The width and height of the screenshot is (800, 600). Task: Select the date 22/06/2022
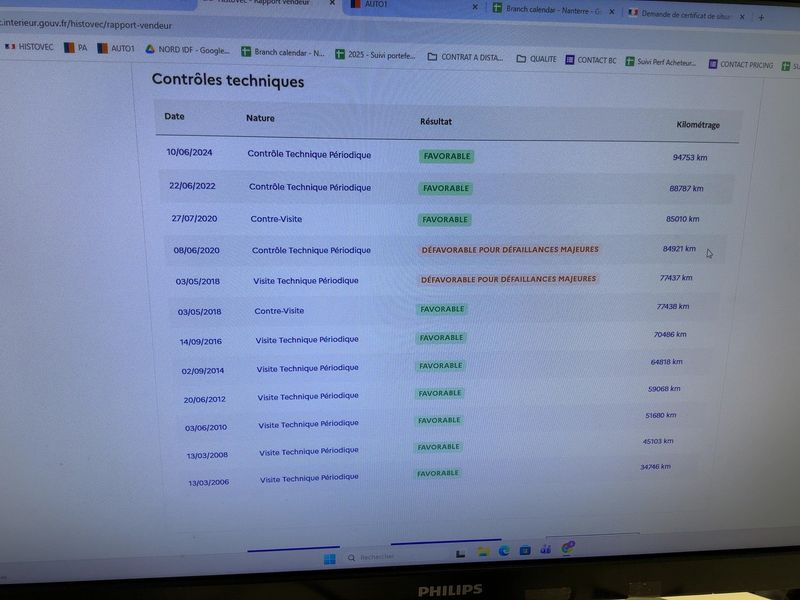coord(192,186)
